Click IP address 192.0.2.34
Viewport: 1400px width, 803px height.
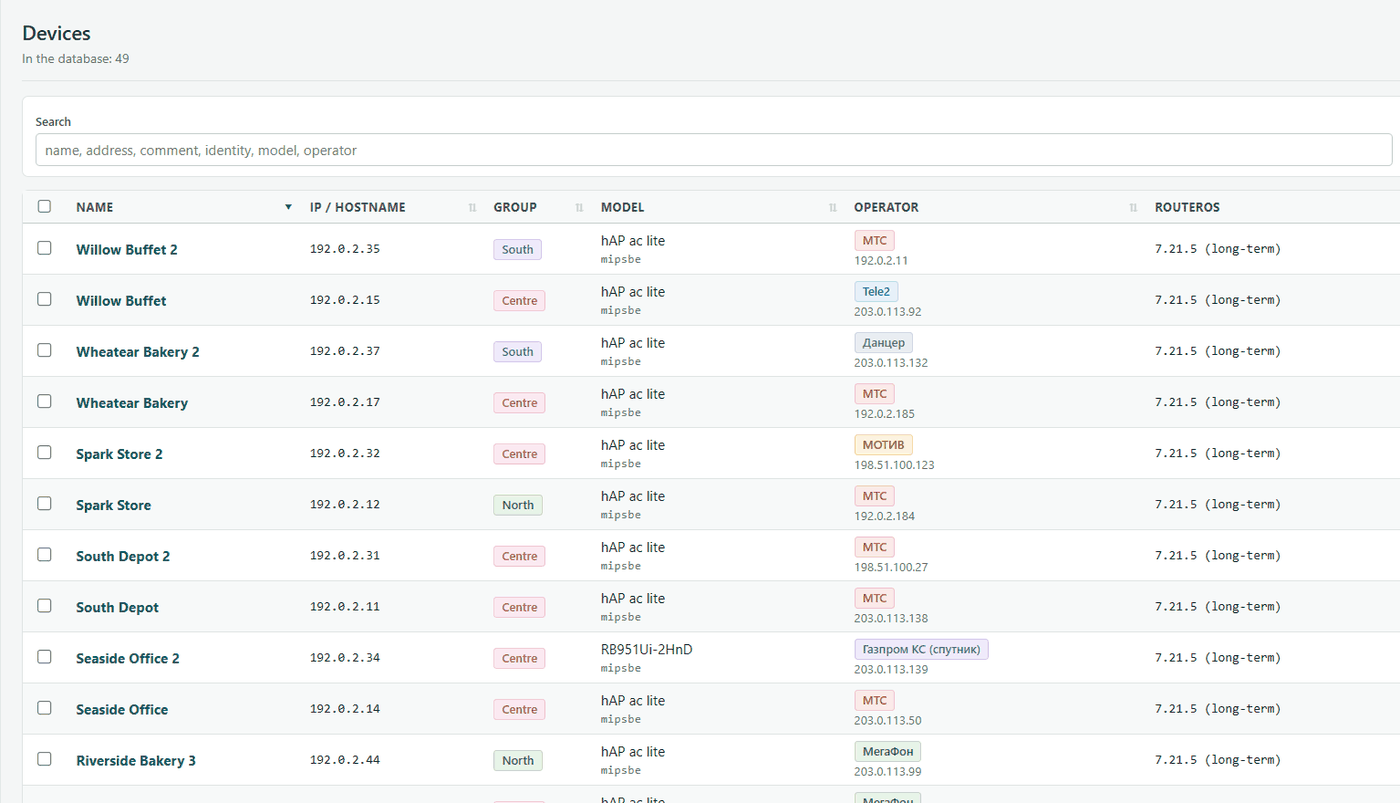(x=345, y=657)
